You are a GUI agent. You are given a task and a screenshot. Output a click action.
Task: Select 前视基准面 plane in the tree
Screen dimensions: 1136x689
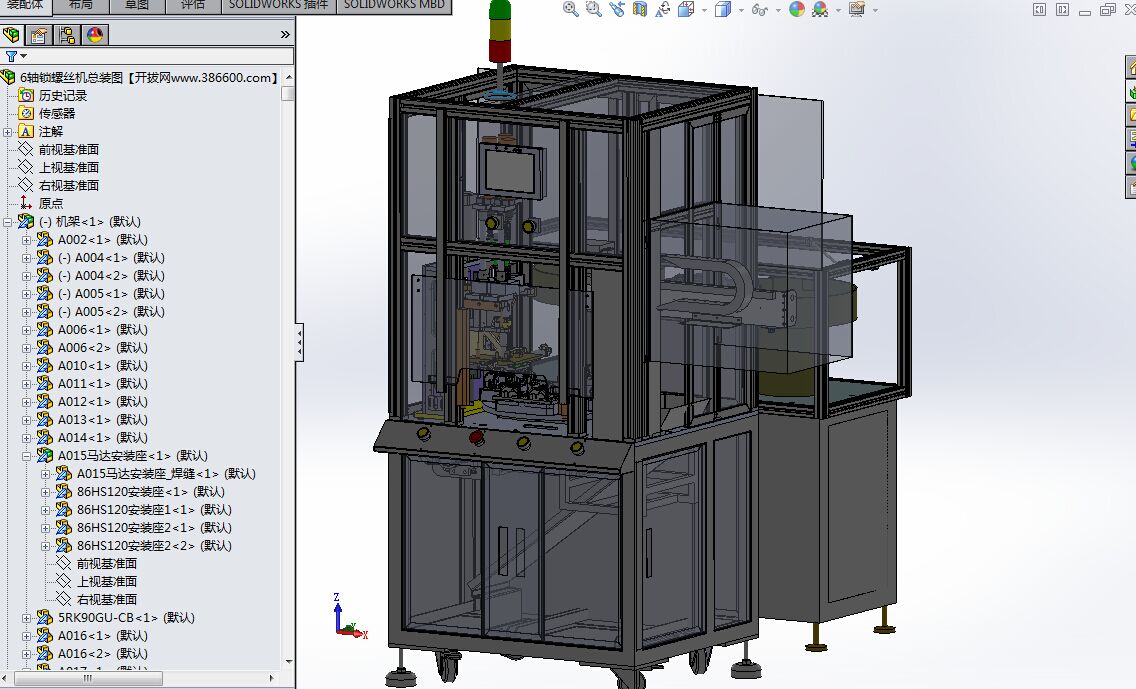pyautogui.click(x=68, y=149)
